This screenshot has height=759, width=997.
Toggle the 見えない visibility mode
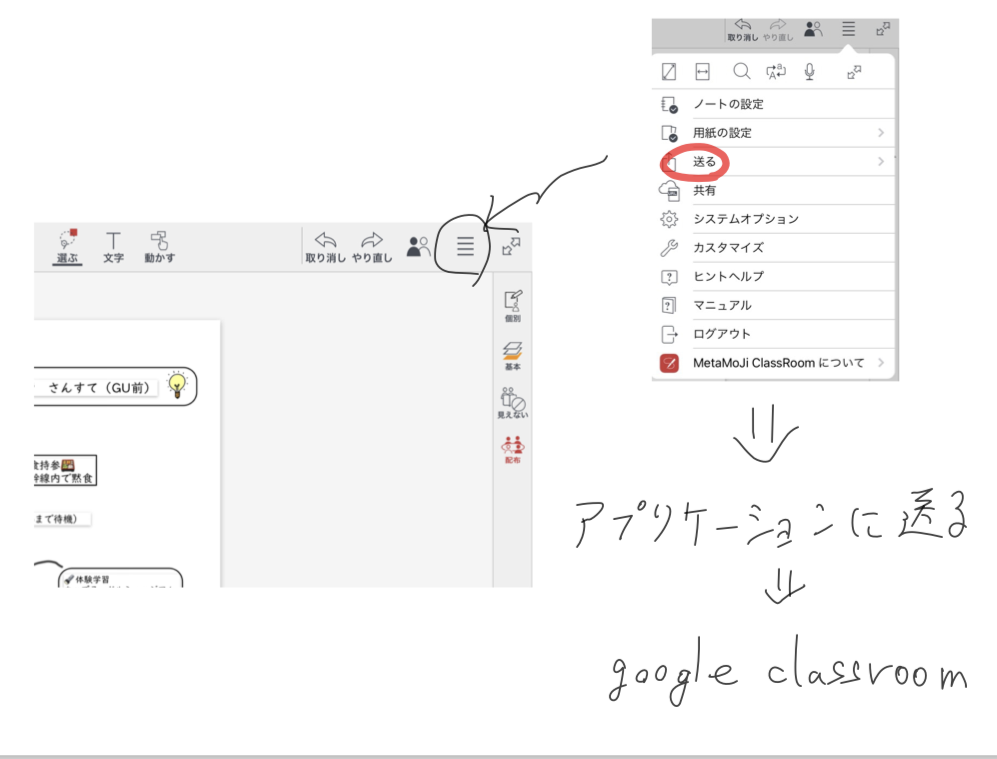coord(513,402)
